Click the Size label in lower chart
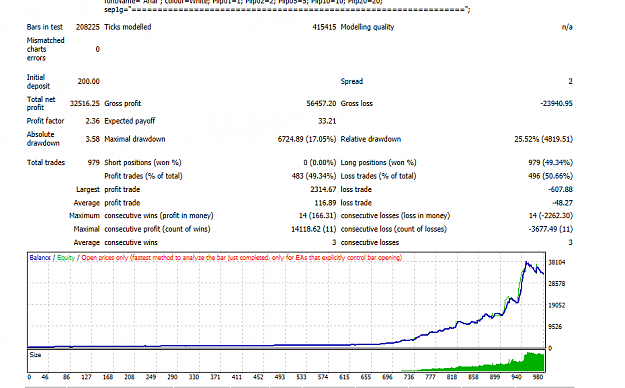The height and width of the screenshot is (388, 625). click(x=35, y=355)
